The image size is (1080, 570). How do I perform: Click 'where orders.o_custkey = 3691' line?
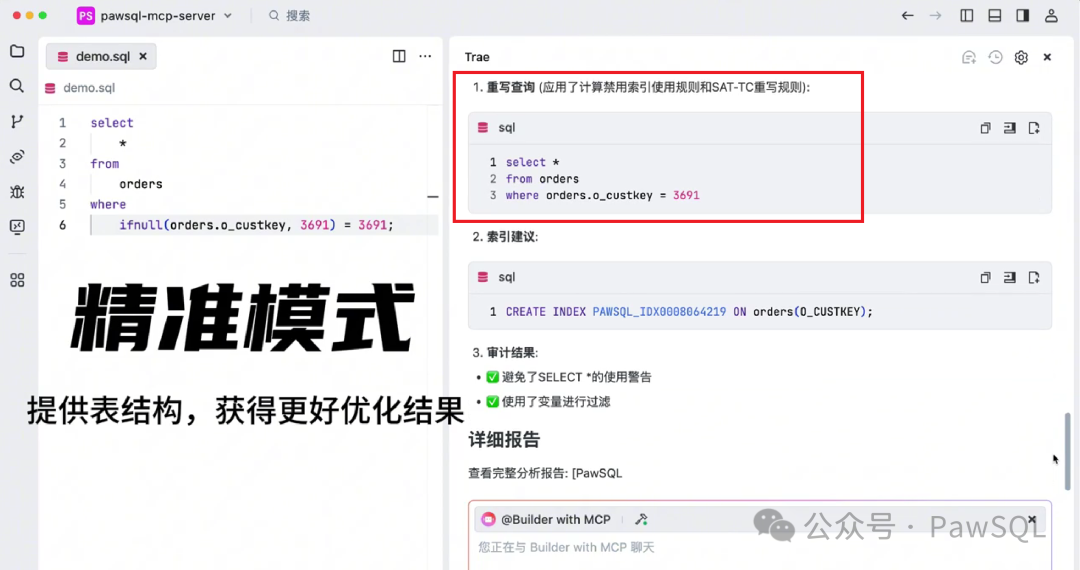tap(602, 196)
